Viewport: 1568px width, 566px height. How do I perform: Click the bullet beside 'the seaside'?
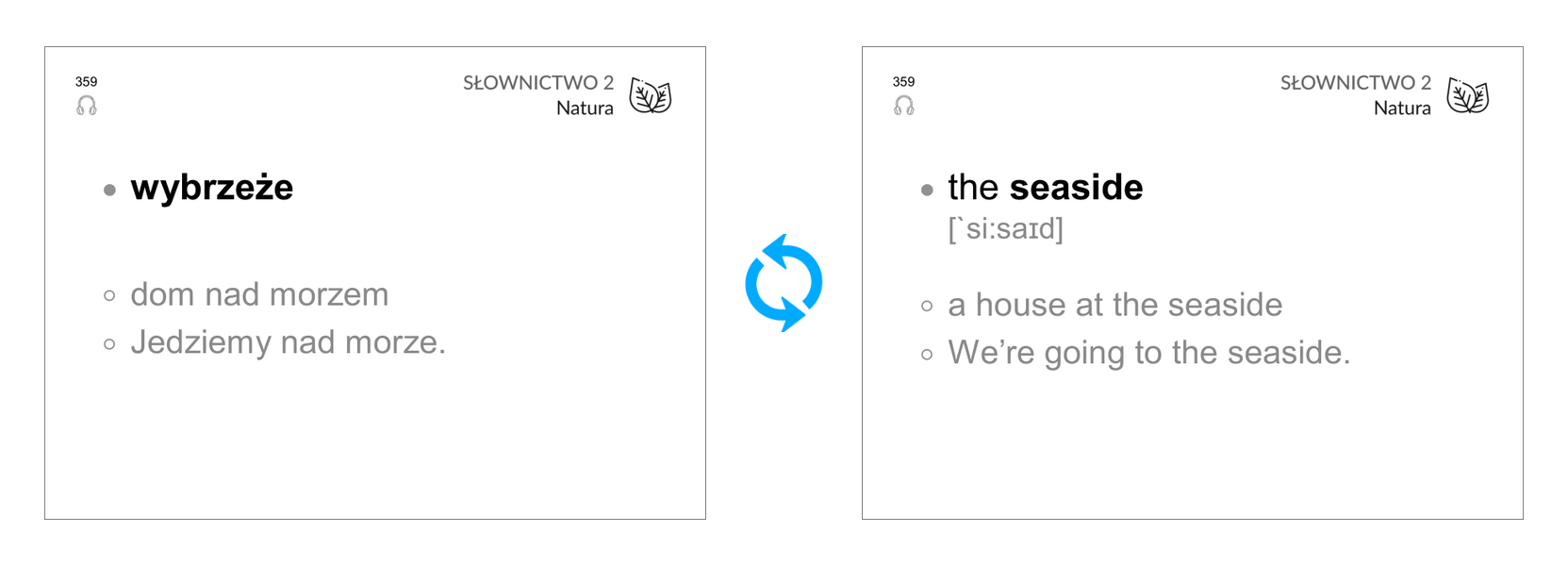(928, 190)
